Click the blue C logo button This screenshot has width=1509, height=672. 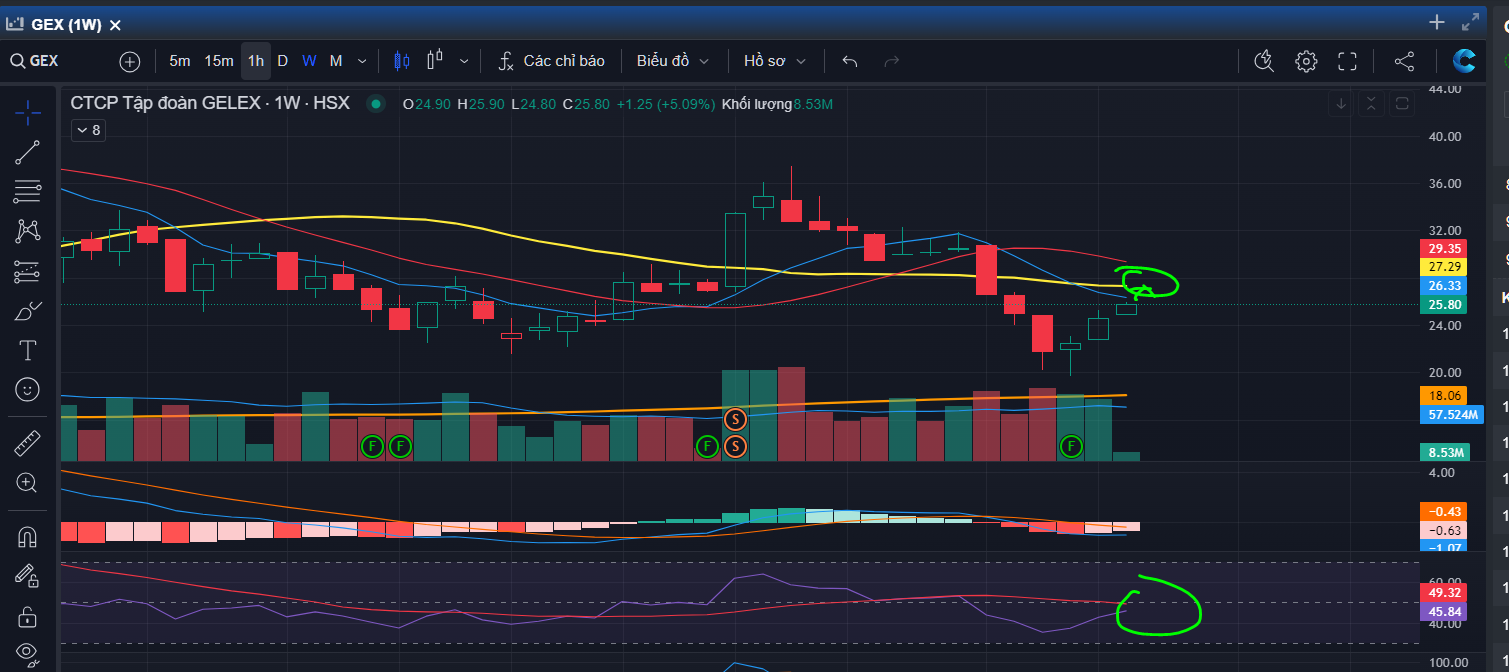click(1465, 61)
